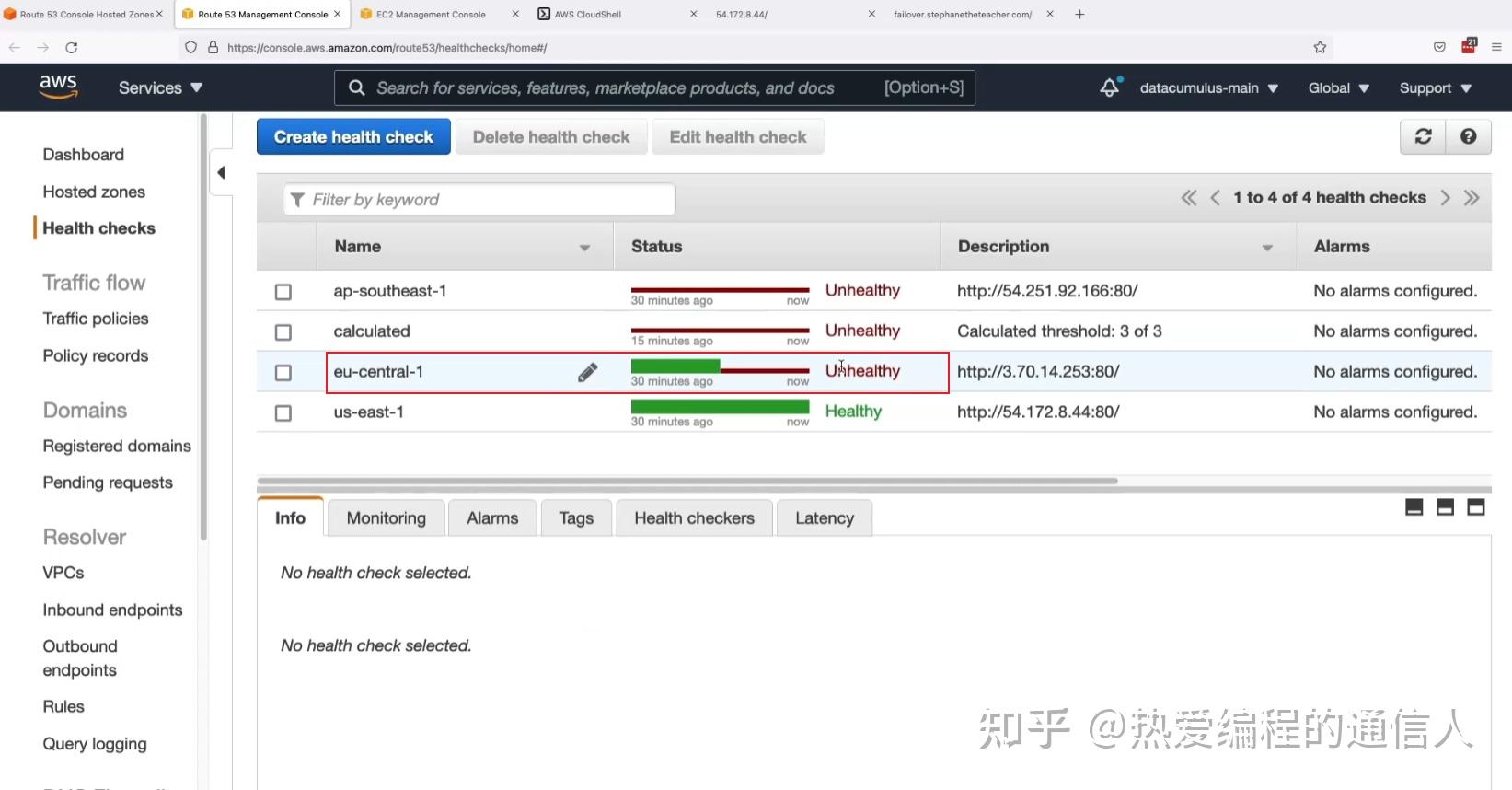This screenshot has height=790, width=1512.
Task: Go to previous page of health checks
Action: (x=1215, y=198)
